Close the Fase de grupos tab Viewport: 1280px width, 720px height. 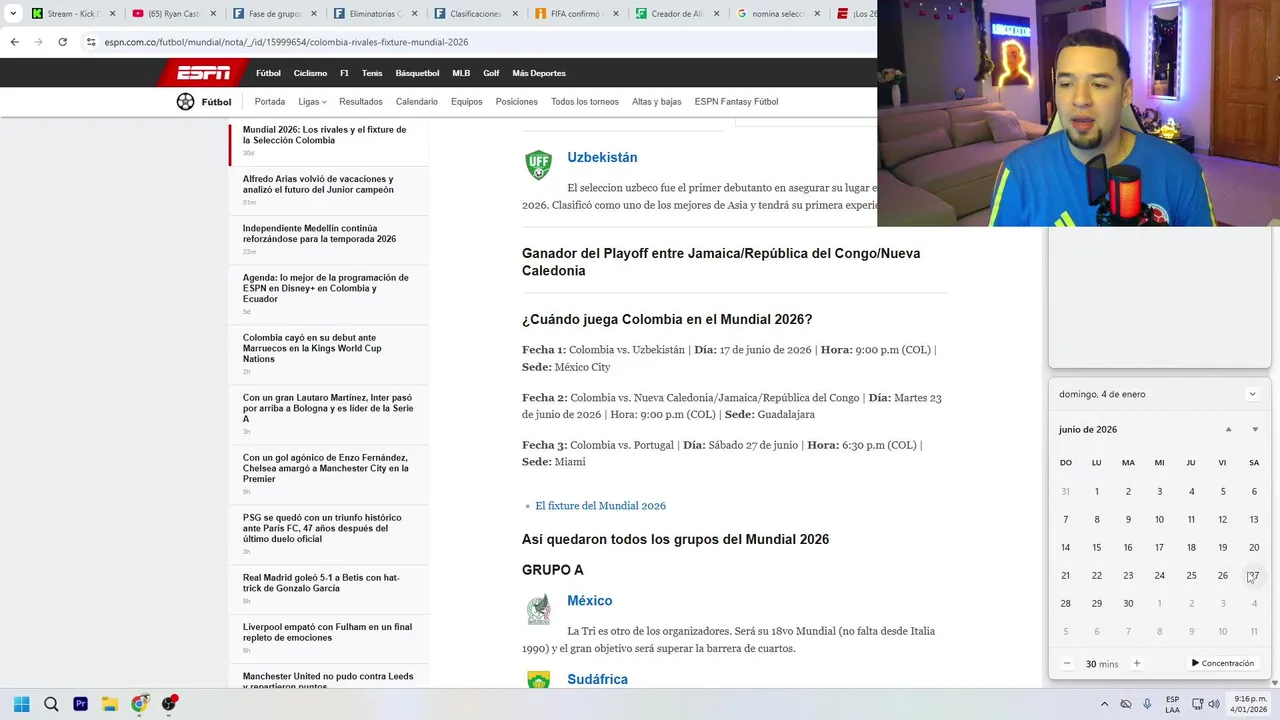[x=314, y=14]
